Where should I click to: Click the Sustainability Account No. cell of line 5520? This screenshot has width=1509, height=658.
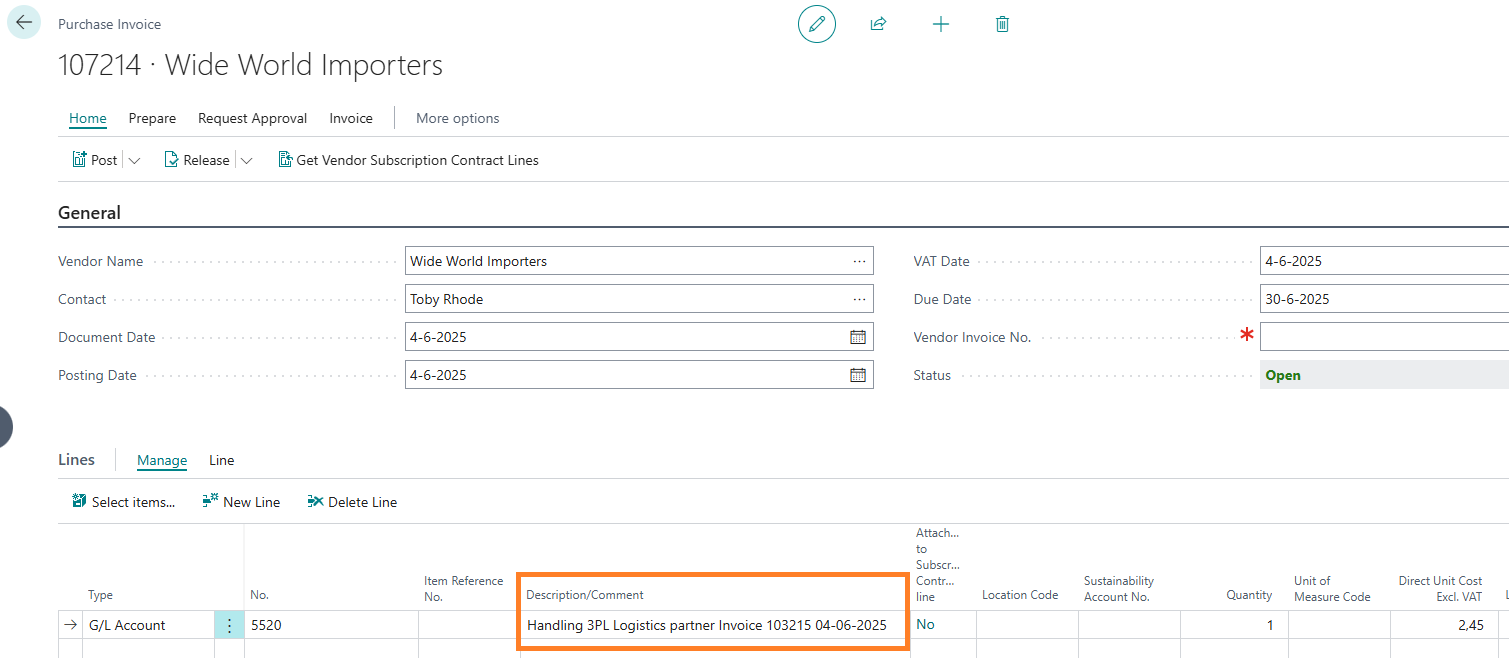1128,625
